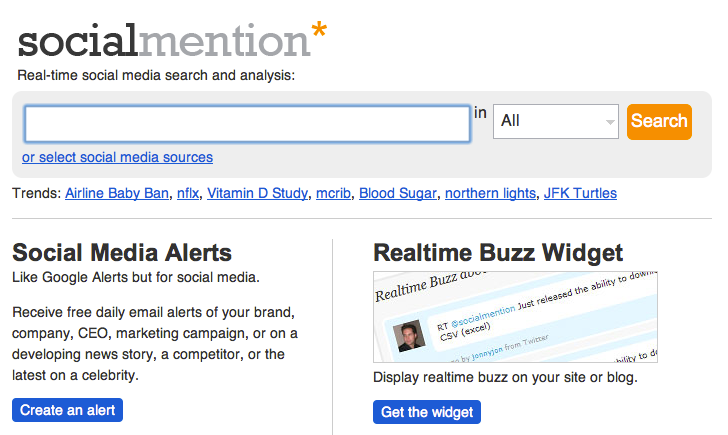Click the Get the widget button

[427, 412]
